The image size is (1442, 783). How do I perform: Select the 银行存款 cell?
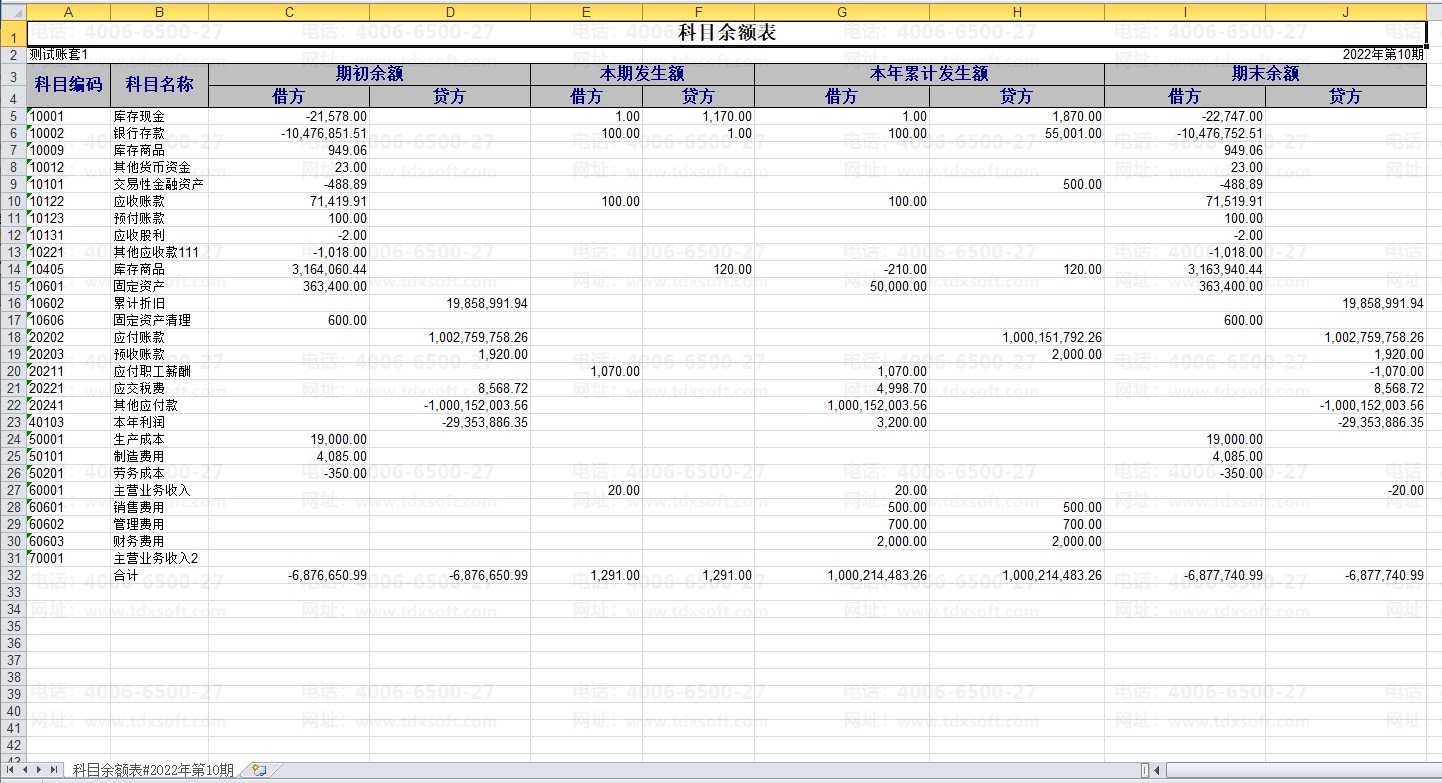(160, 133)
